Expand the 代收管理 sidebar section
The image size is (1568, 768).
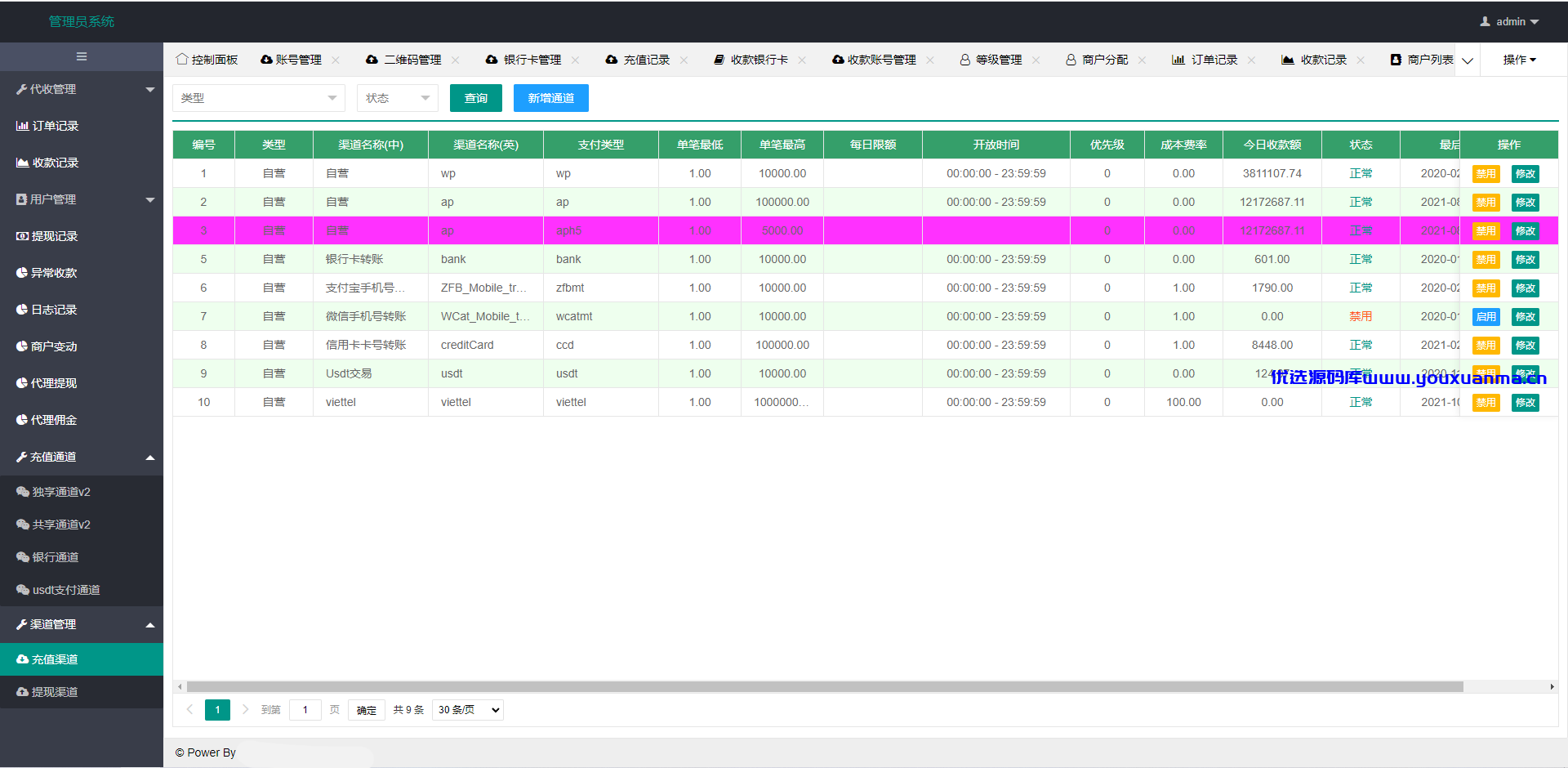(x=82, y=89)
